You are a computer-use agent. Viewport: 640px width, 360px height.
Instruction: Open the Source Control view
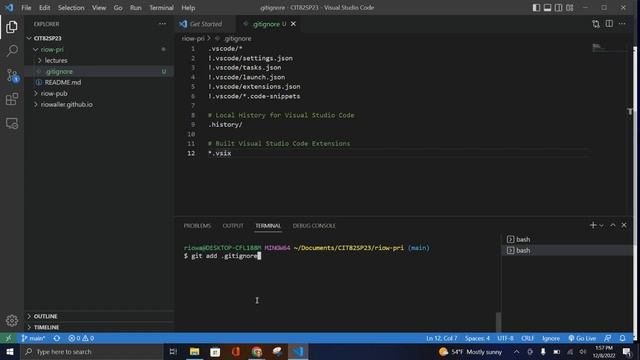(12, 75)
